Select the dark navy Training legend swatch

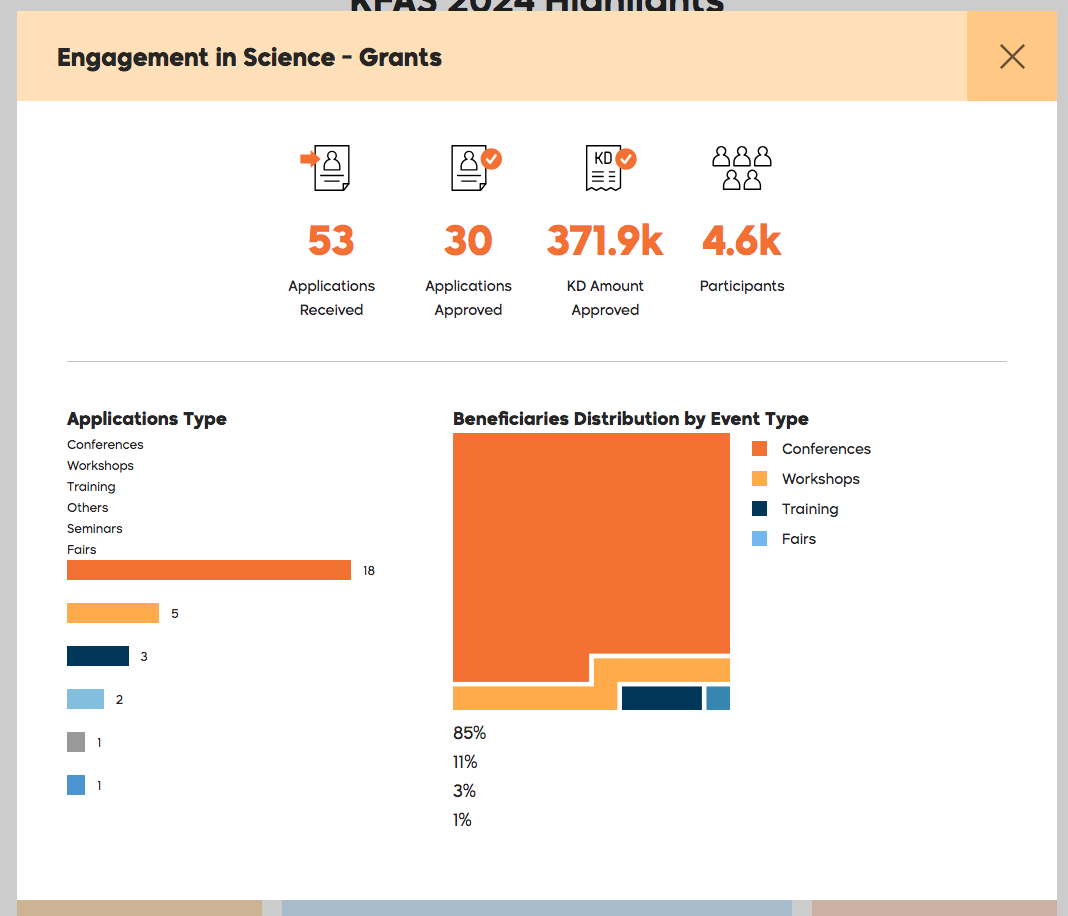coord(759,509)
